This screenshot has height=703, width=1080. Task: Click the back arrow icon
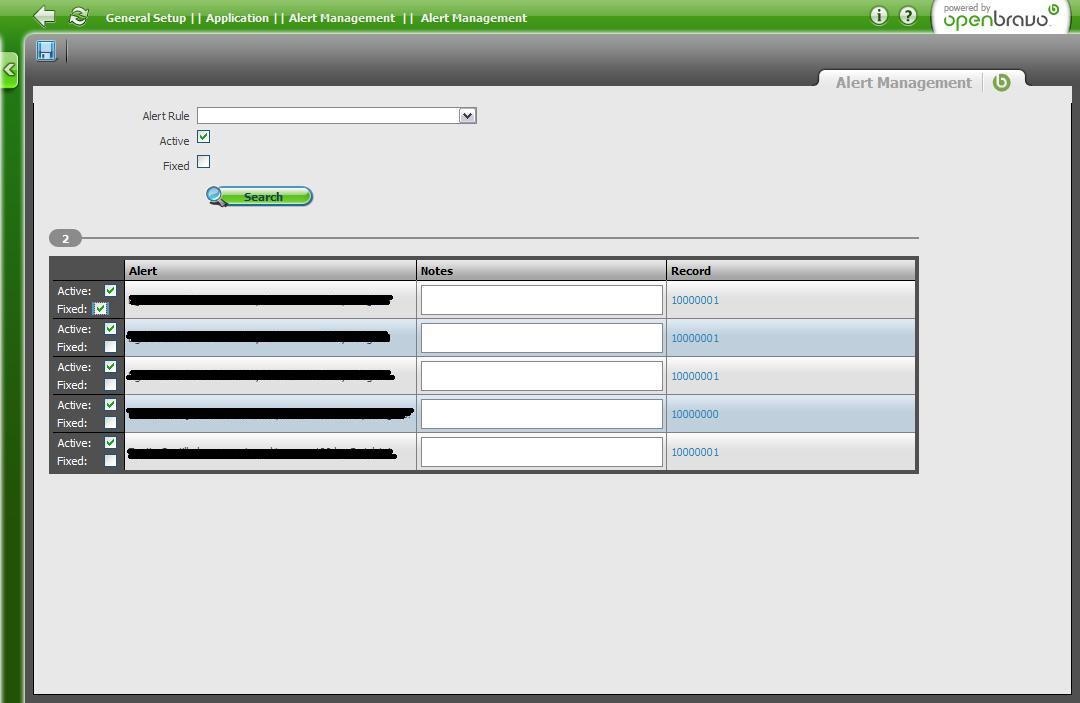click(x=44, y=16)
